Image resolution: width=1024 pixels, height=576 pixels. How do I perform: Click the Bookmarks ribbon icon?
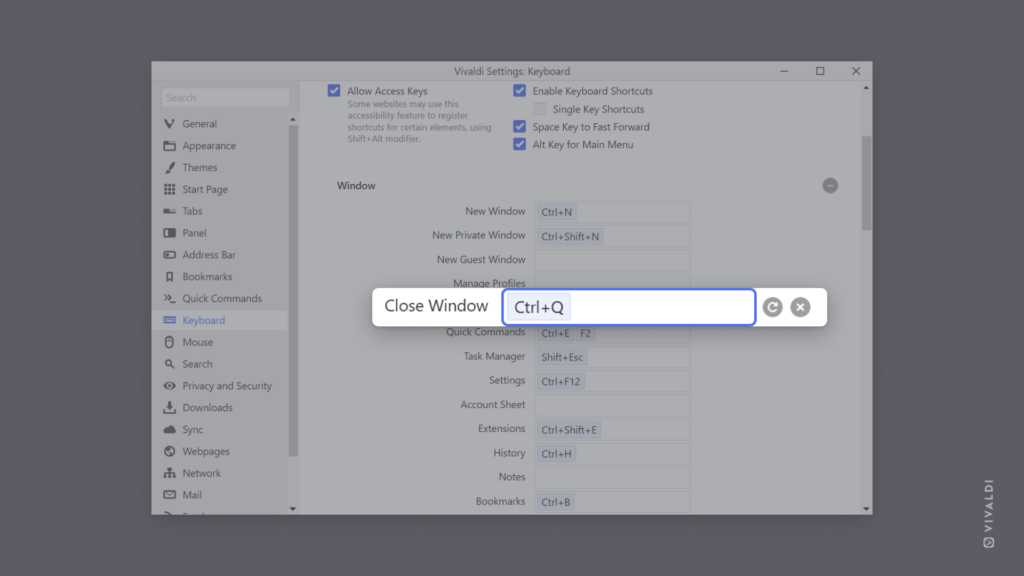169,277
